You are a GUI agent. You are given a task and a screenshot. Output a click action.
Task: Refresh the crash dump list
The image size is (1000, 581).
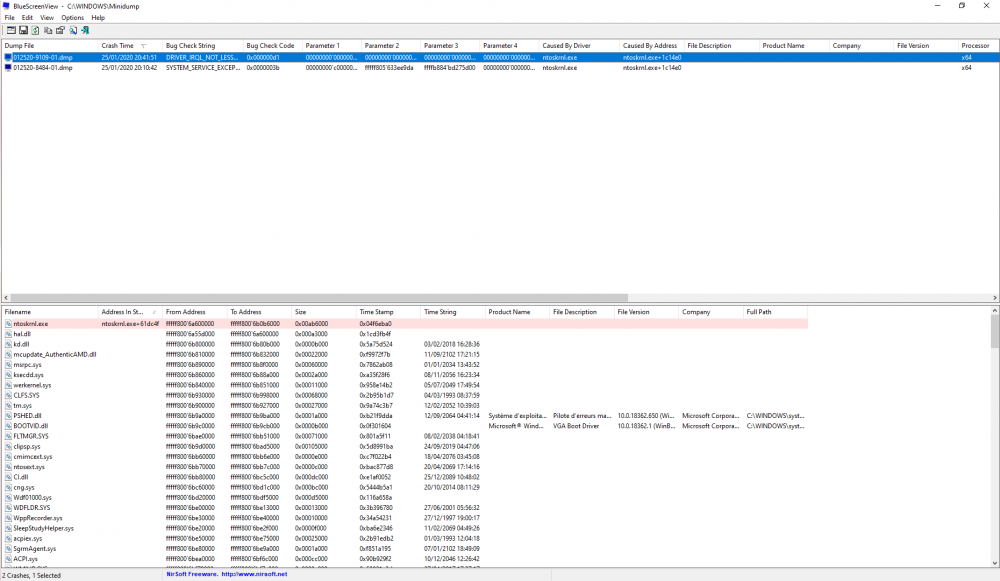(35, 30)
